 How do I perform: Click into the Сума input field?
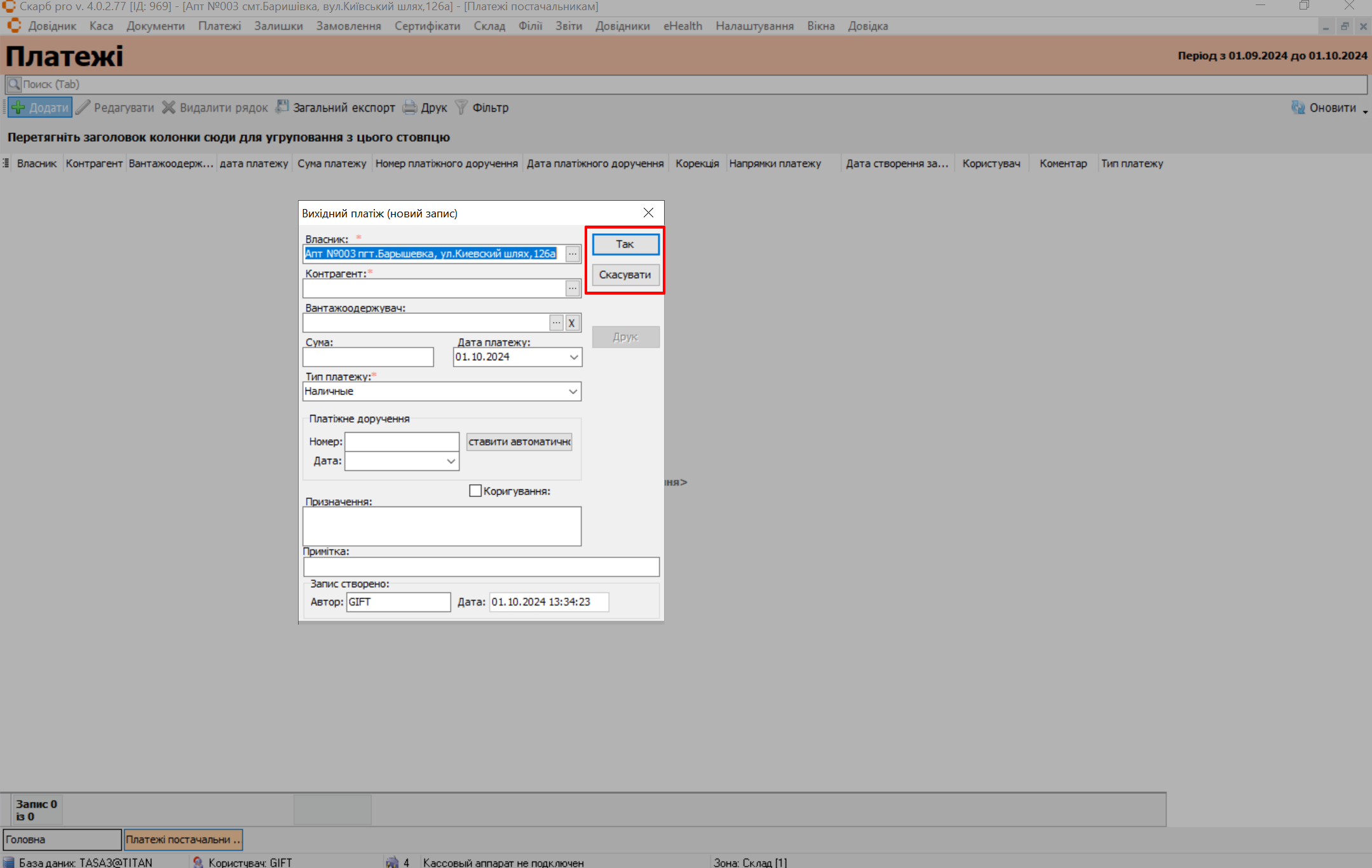[x=368, y=357]
